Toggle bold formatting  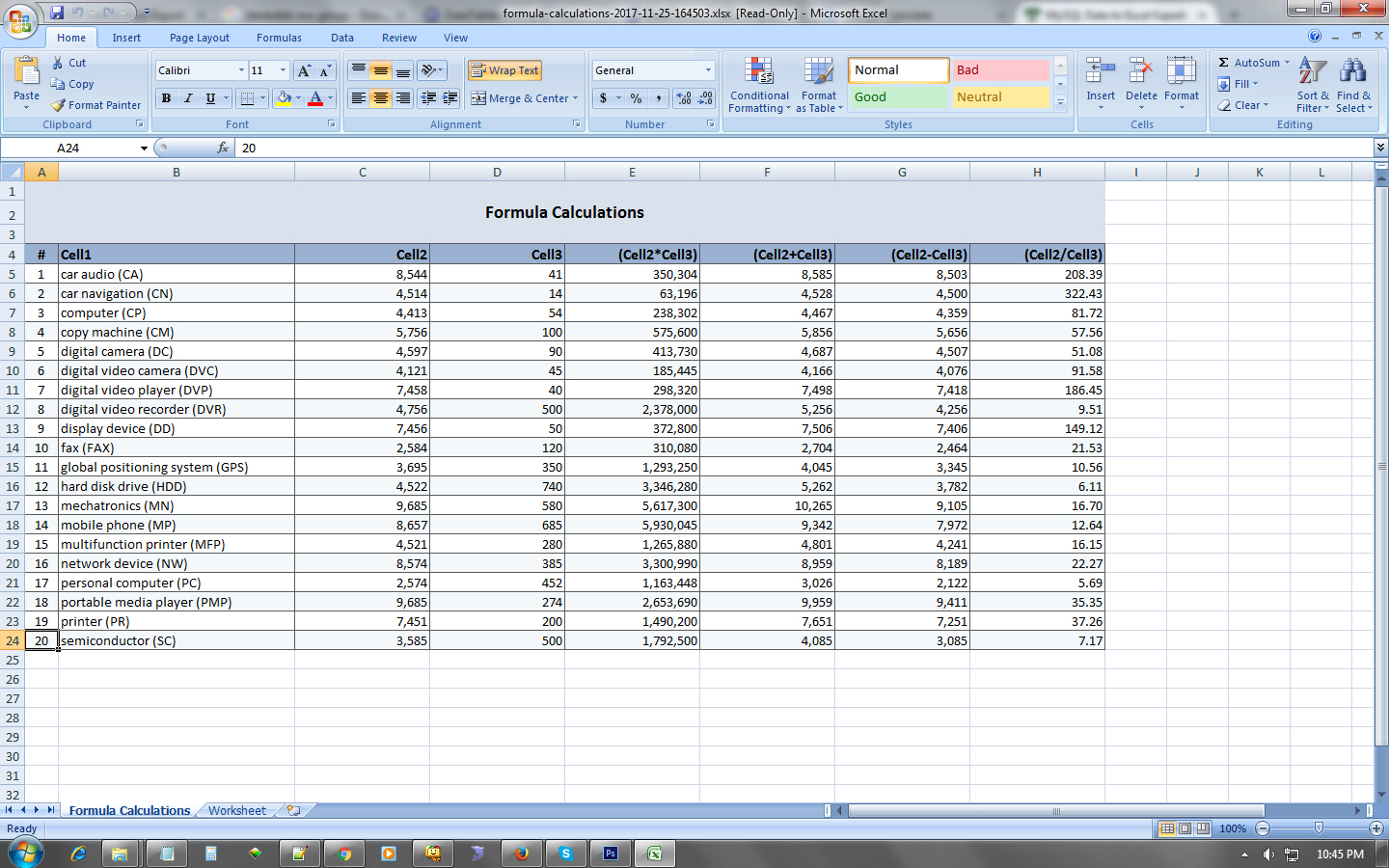pyautogui.click(x=166, y=99)
